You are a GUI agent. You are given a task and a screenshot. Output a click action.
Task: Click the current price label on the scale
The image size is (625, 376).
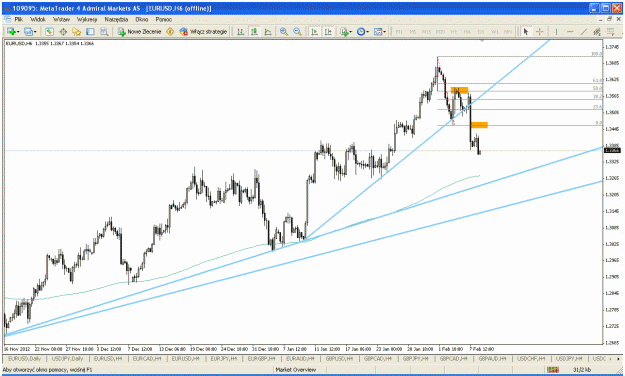[612, 150]
